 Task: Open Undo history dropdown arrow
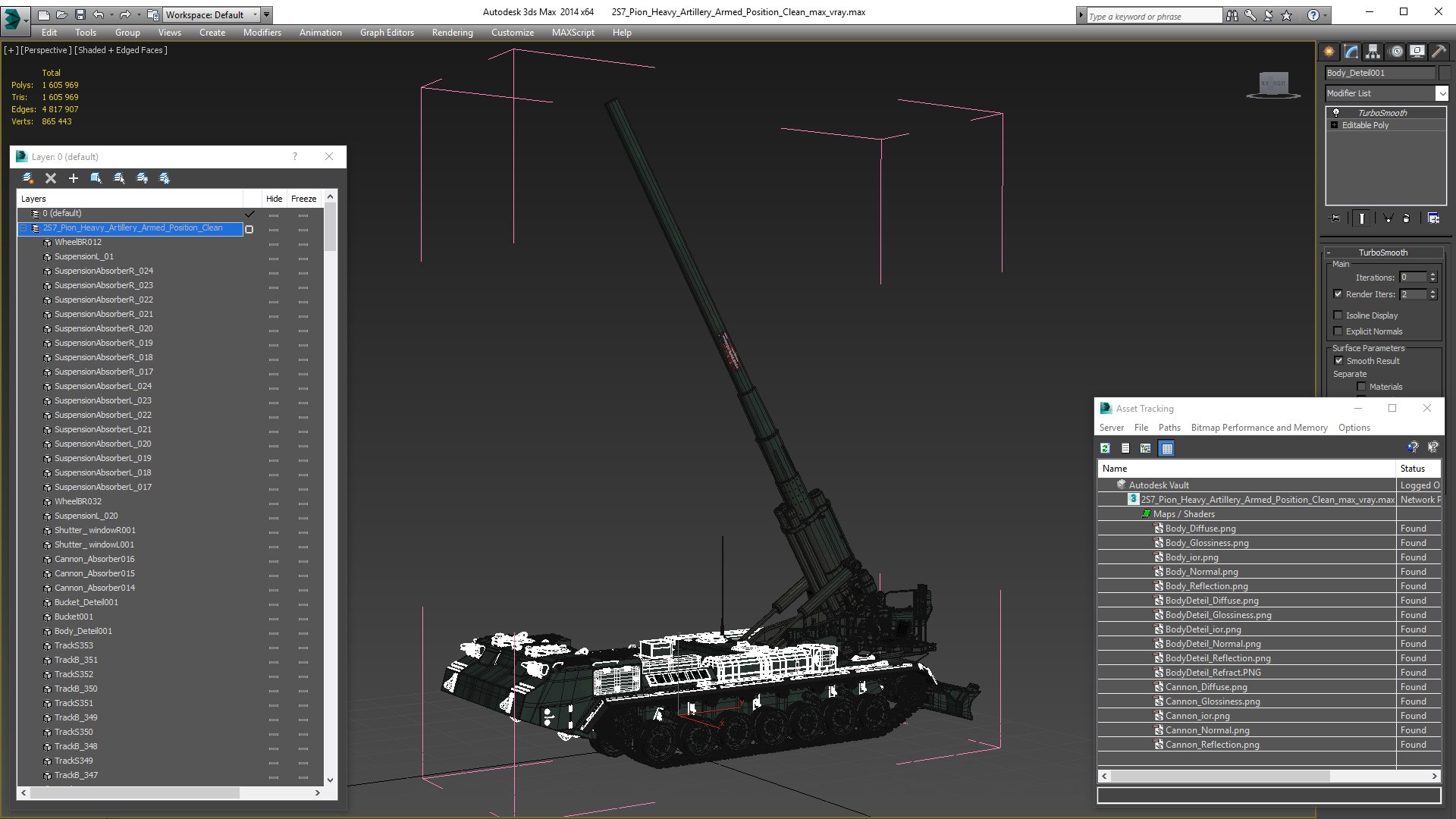click(x=111, y=14)
